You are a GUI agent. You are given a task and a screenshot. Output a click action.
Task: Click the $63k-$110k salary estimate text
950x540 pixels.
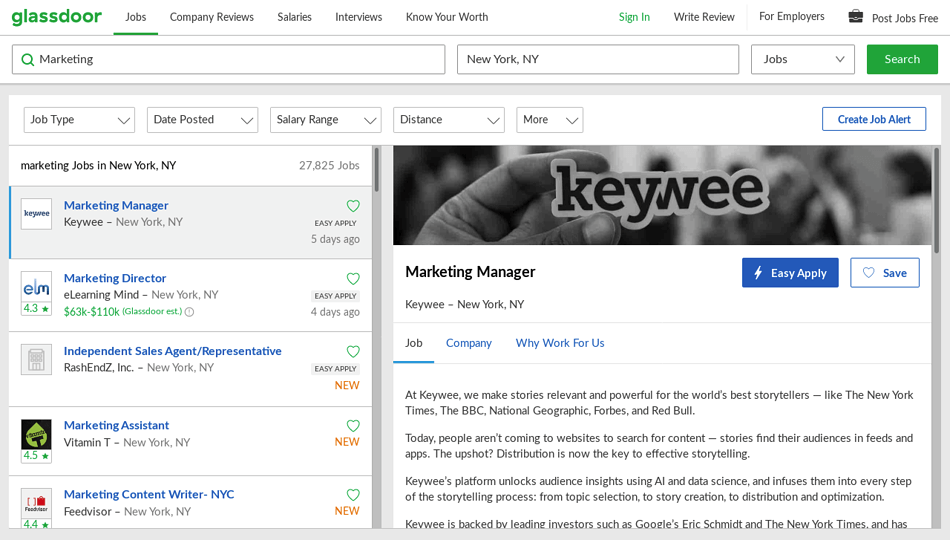(x=91, y=312)
